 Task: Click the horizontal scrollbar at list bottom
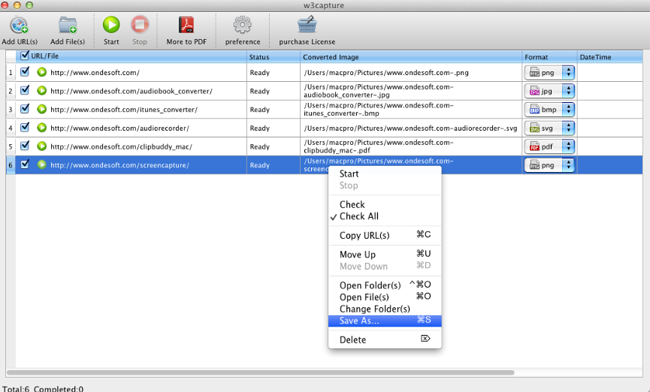click(x=261, y=373)
